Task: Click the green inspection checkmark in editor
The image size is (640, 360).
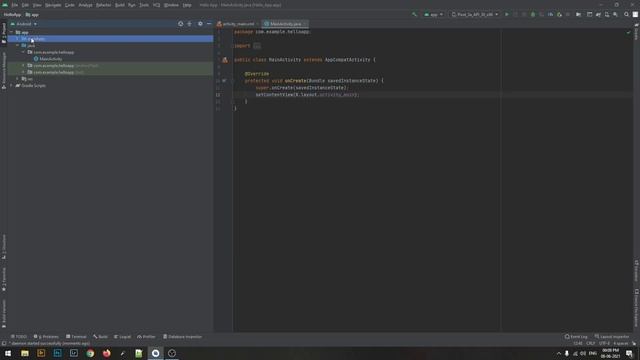Action: coord(629,32)
